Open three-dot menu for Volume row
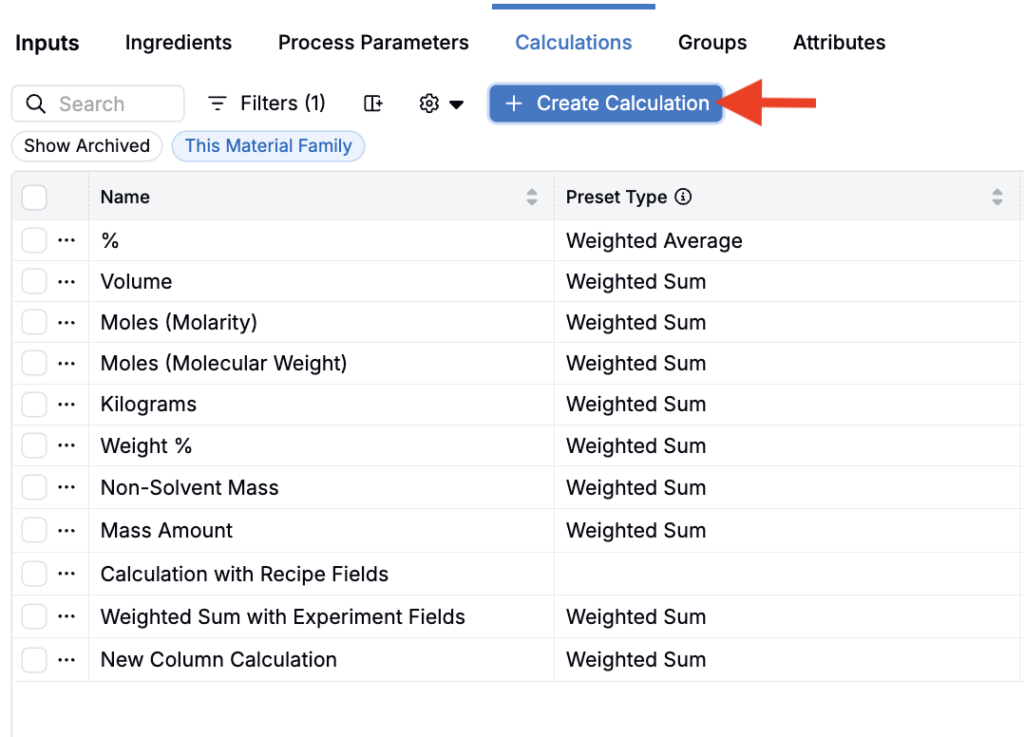Screen dimensions: 1024x737 click(66, 282)
